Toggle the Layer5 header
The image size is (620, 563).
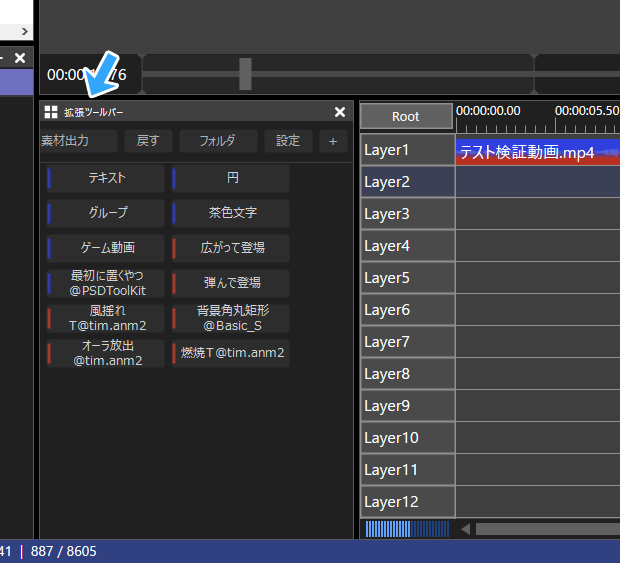pyautogui.click(x=408, y=278)
